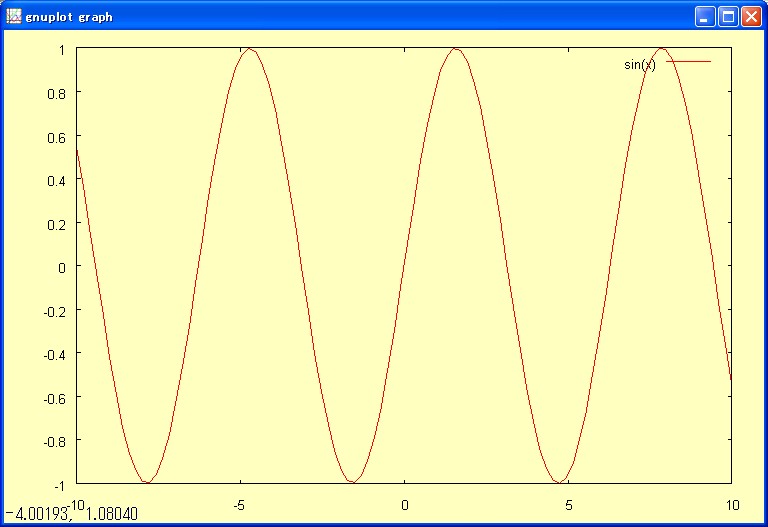Click y-axis label -0.2
Viewport: 768px width, 527px height.
pos(54,311)
